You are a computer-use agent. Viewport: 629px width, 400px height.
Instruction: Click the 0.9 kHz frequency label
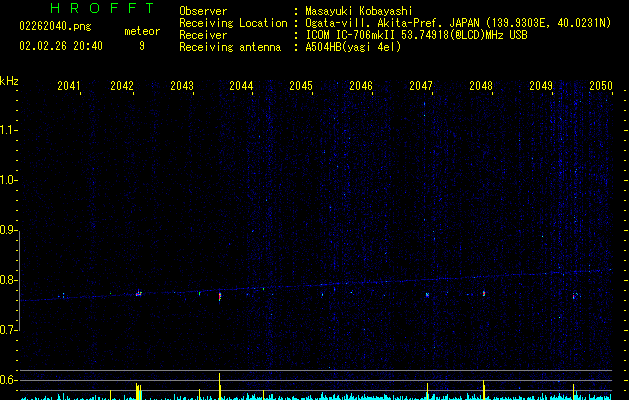pyautogui.click(x=8, y=230)
